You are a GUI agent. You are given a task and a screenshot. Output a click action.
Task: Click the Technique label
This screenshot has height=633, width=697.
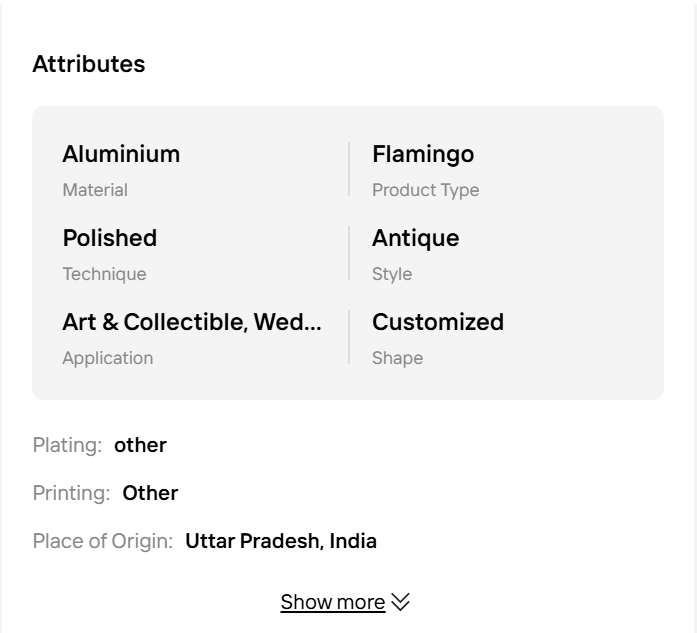[x=104, y=274]
